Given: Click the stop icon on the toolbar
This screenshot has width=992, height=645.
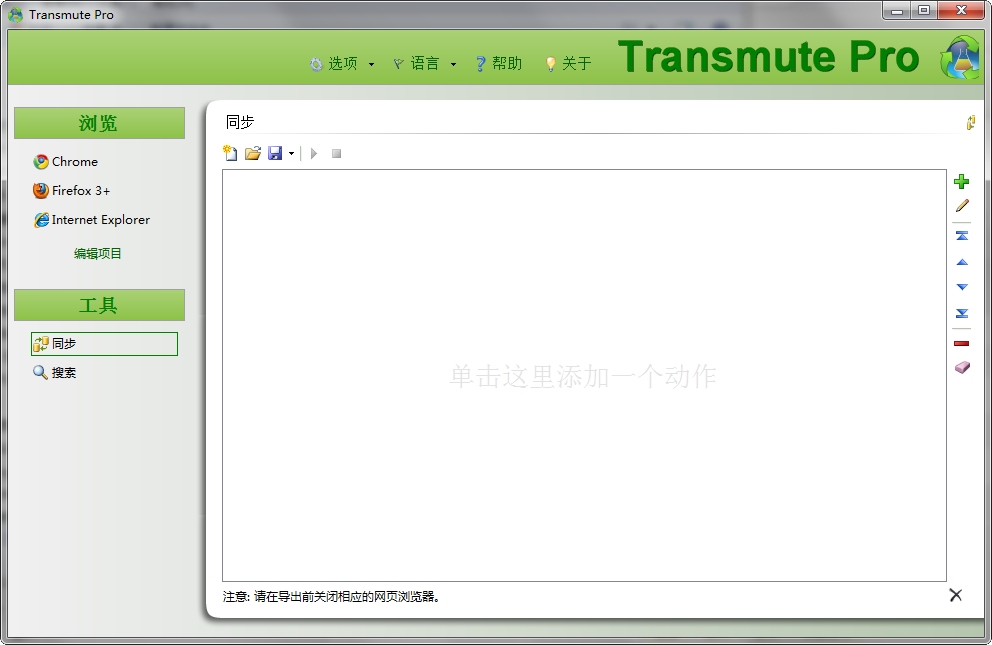Looking at the screenshot, I should [x=335, y=153].
